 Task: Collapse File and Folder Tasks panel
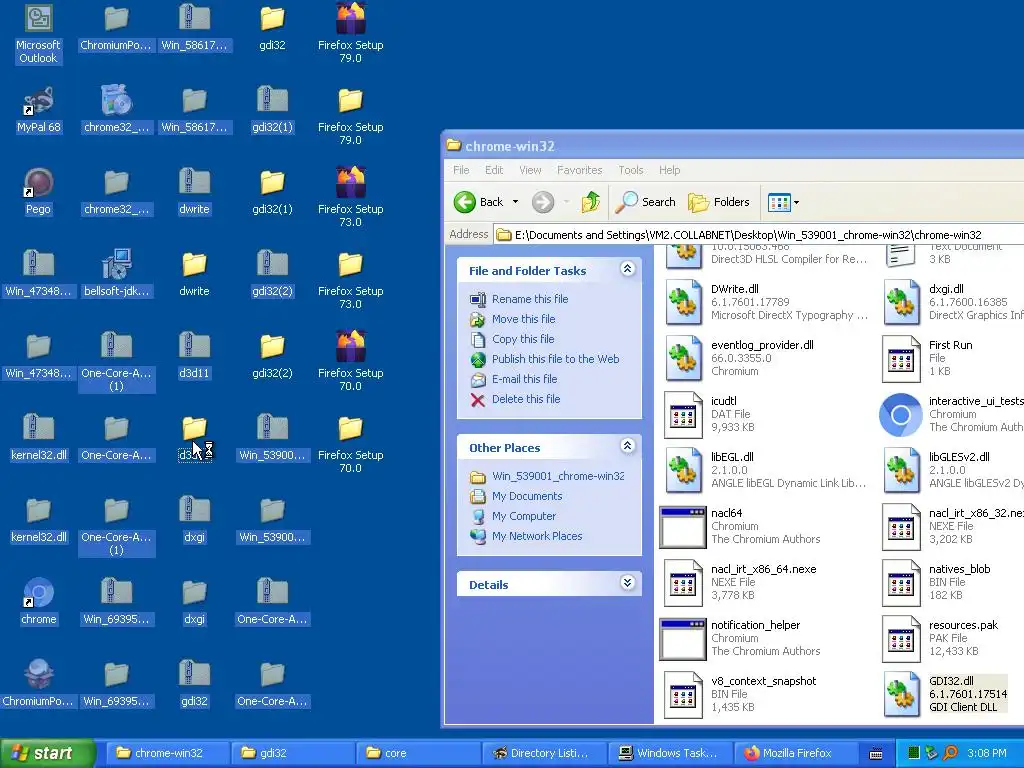(x=628, y=269)
